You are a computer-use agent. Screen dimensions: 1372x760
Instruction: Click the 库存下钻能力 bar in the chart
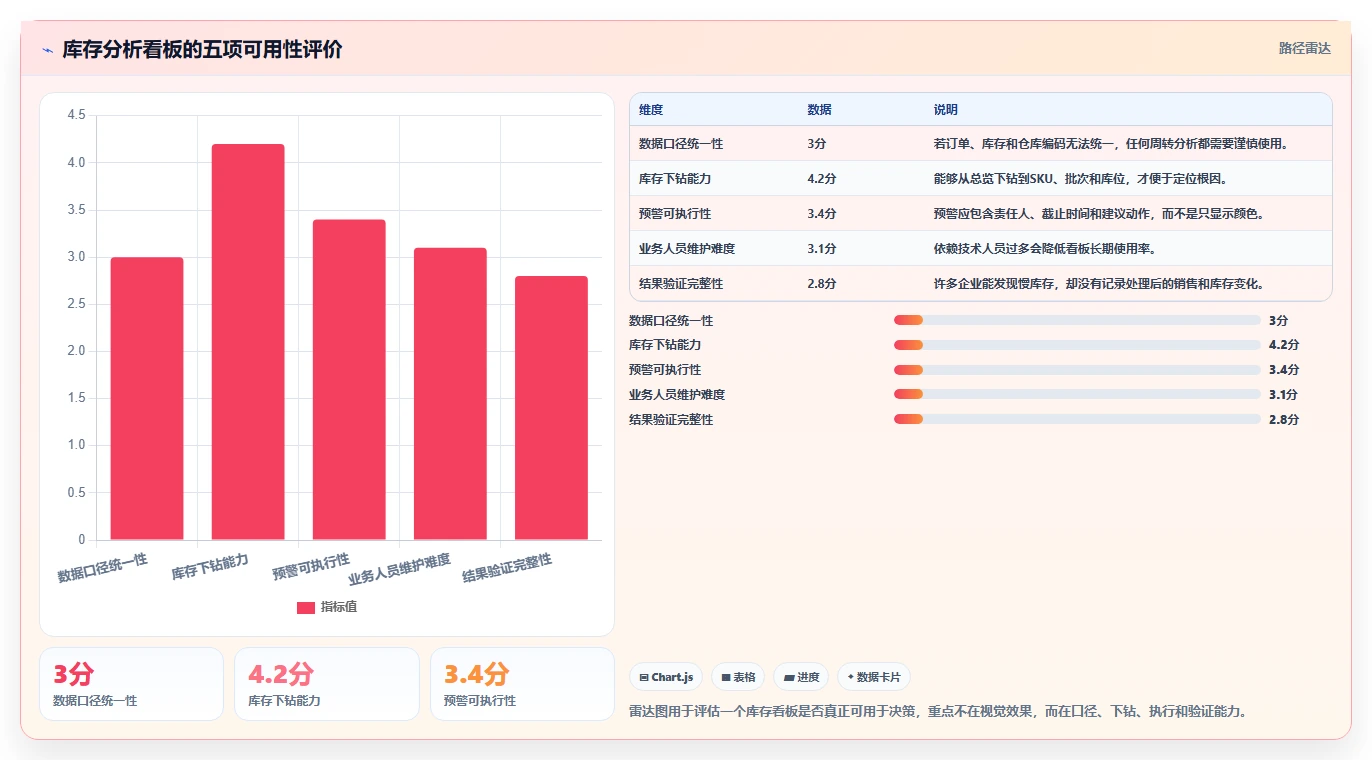point(248,342)
